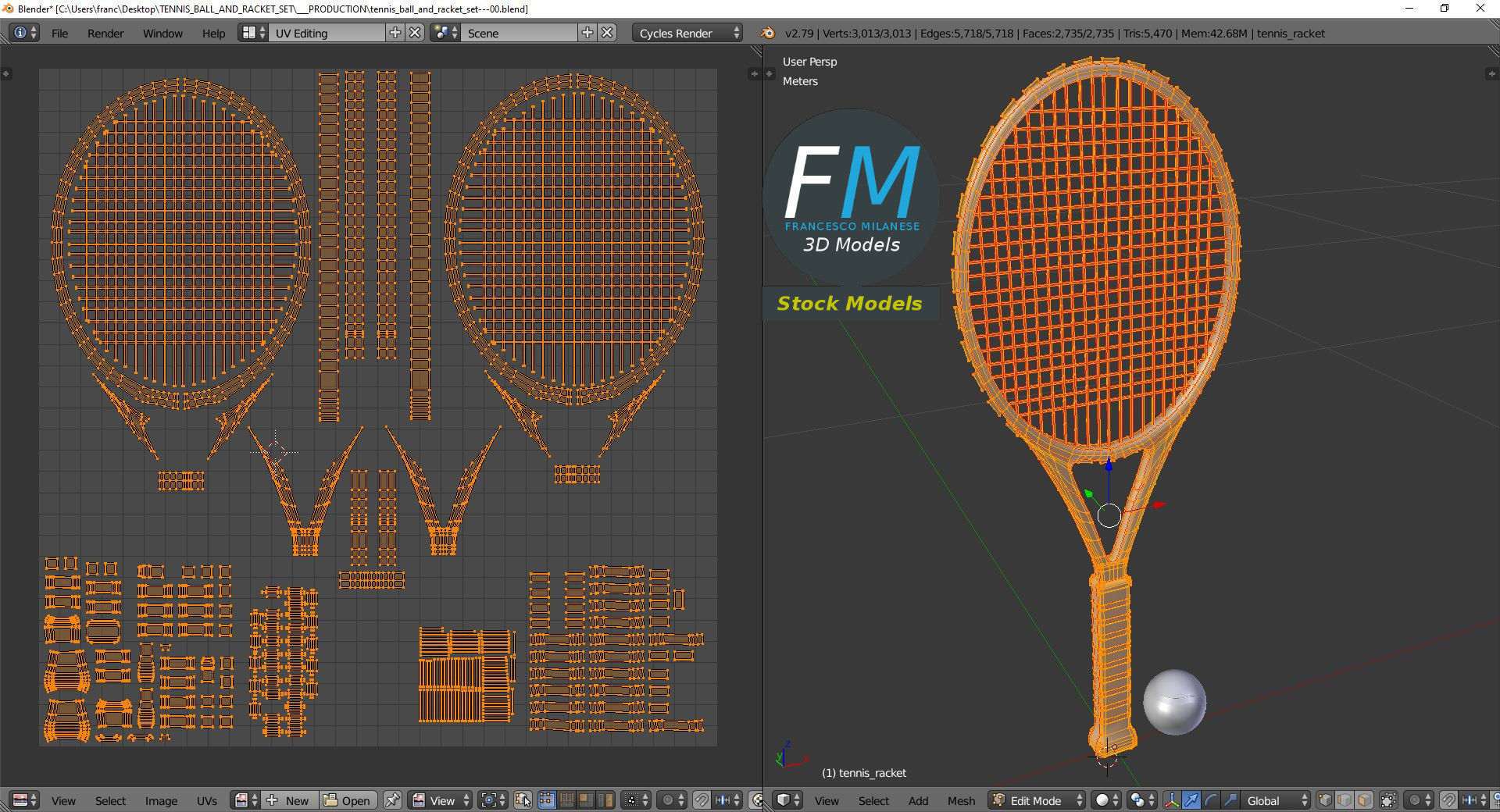Image resolution: width=1500 pixels, height=812 pixels.
Task: Open the UVs menu
Action: pos(207,801)
